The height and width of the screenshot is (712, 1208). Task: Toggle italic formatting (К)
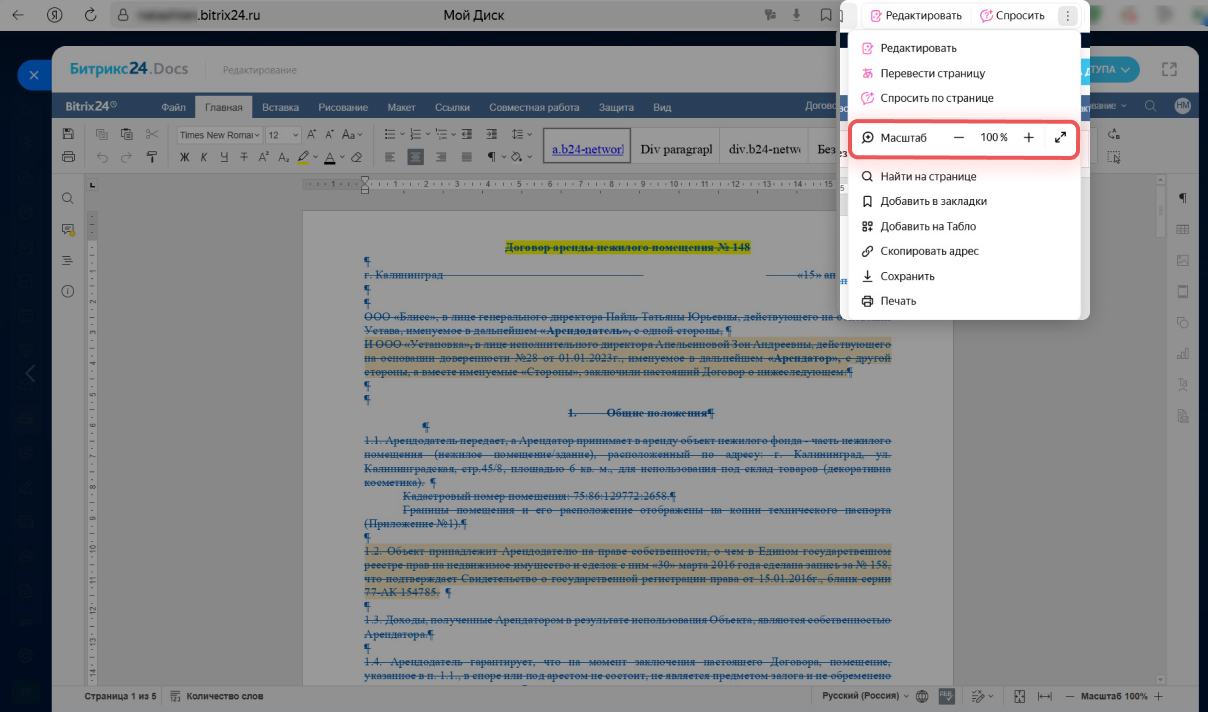[x=204, y=157]
